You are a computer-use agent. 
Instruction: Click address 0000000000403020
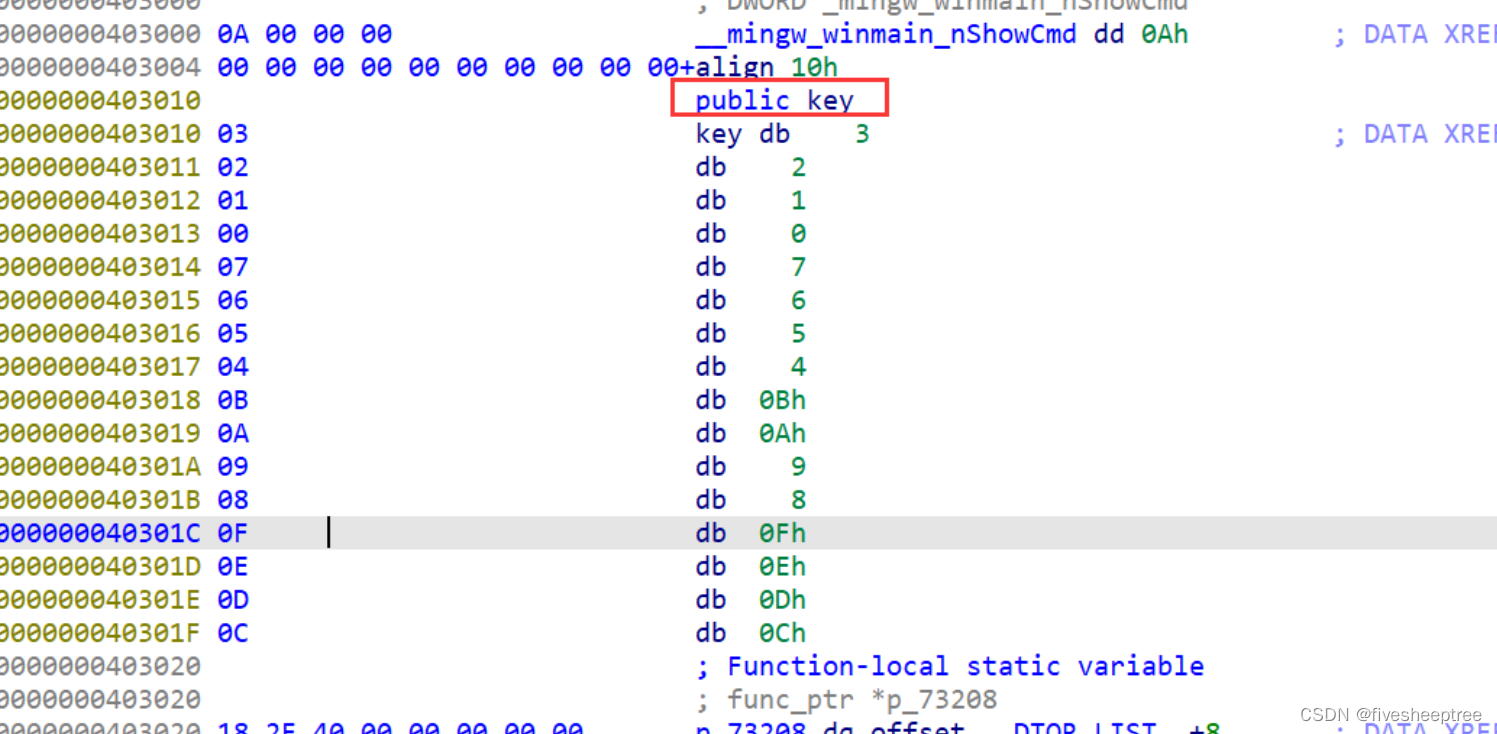click(100, 665)
